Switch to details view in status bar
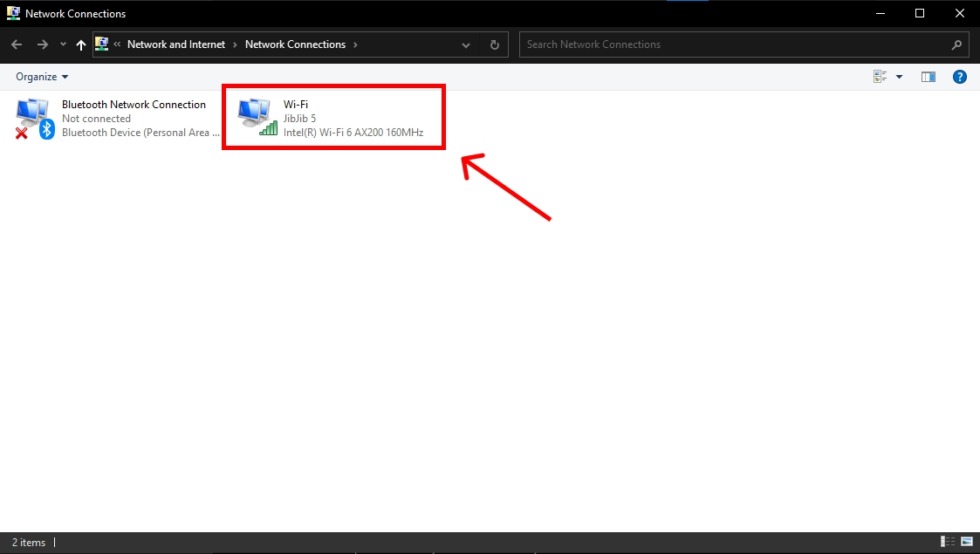Viewport: 980px width, 554px height. coord(948,541)
